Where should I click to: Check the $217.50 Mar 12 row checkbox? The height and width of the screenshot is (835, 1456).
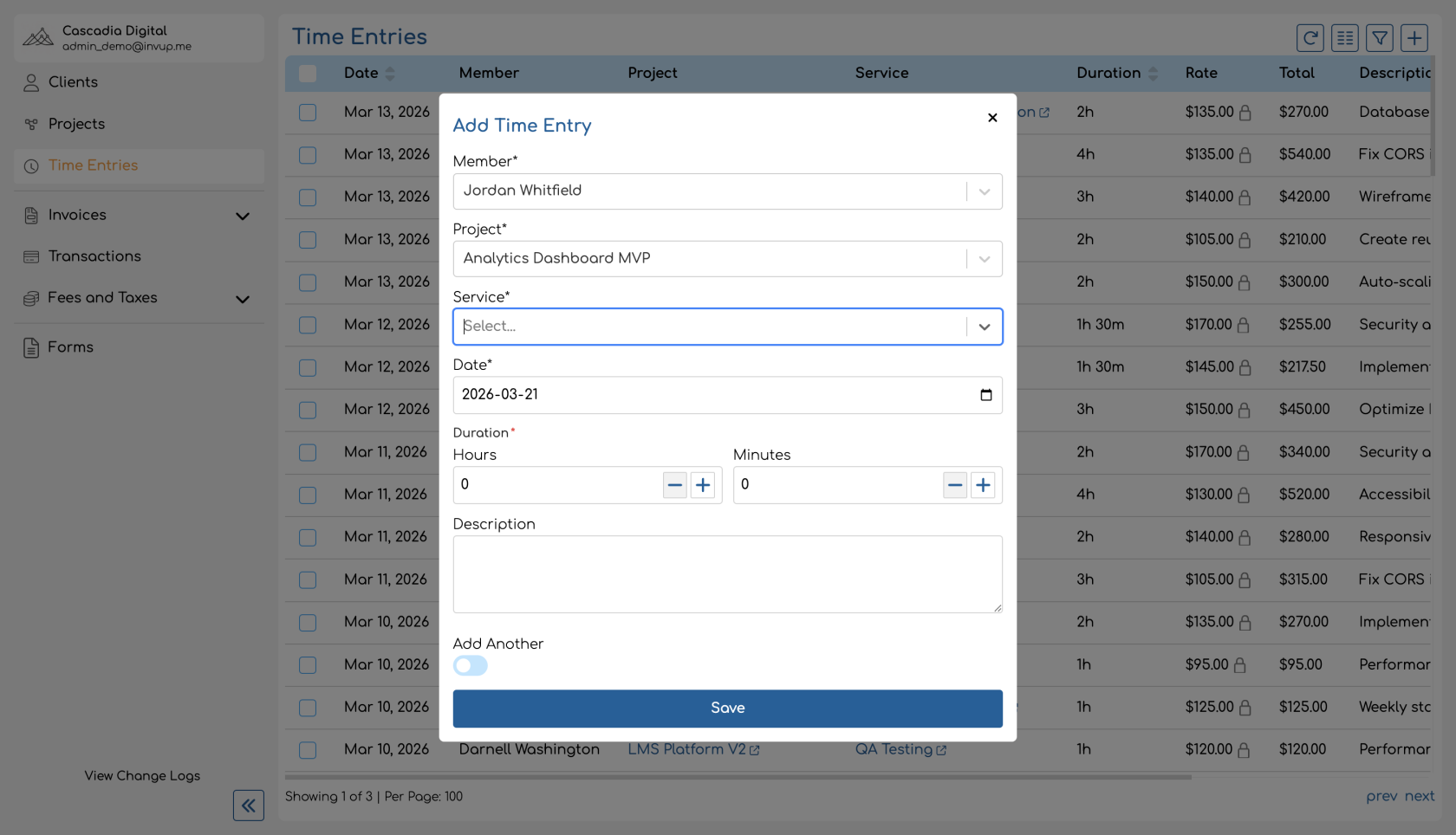308,367
